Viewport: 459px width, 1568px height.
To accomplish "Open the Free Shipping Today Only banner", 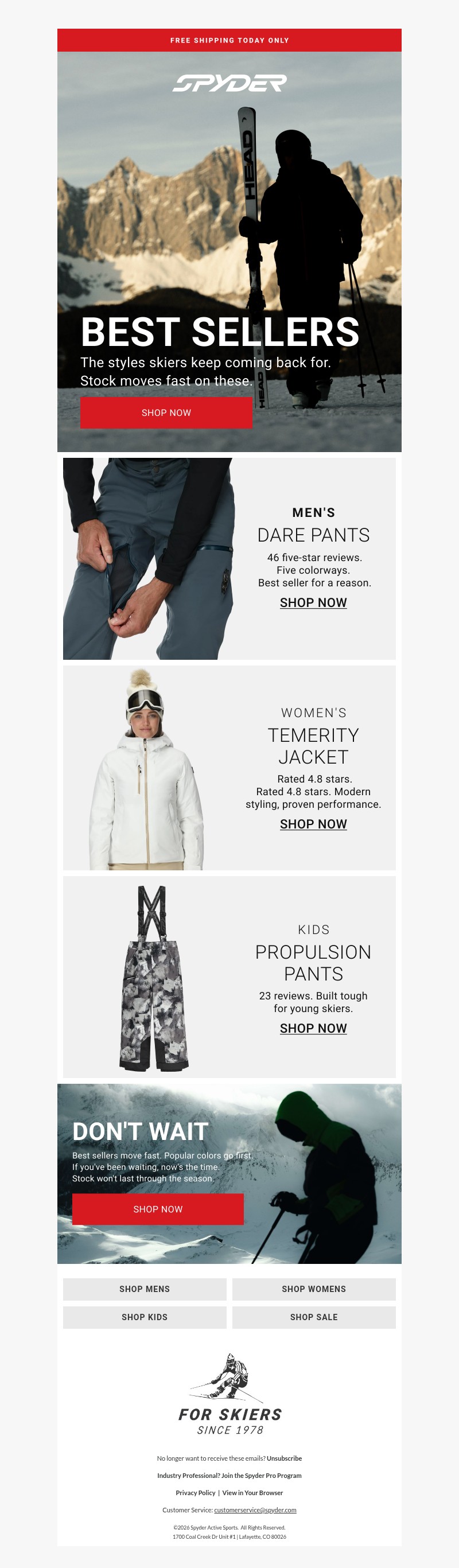I will (x=229, y=40).
